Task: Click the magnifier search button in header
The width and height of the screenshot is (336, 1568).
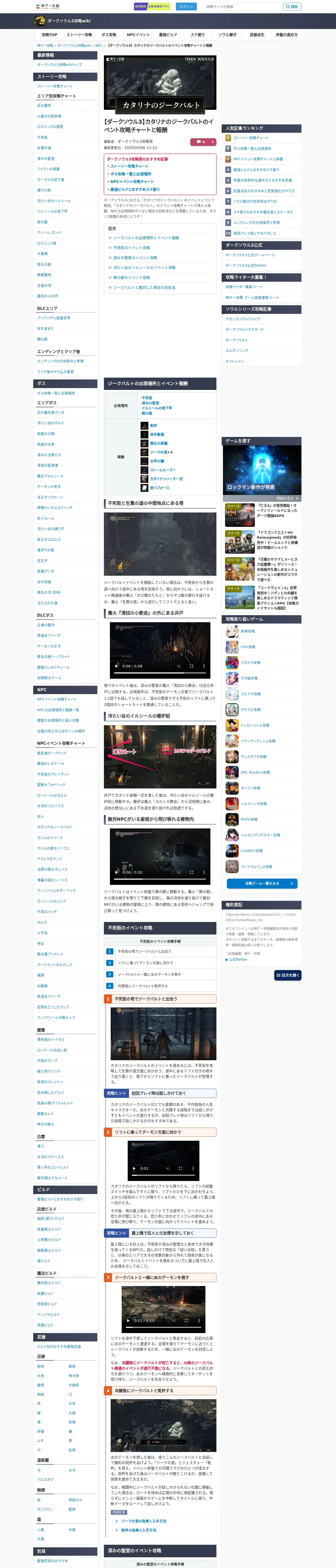Action: pos(292,7)
